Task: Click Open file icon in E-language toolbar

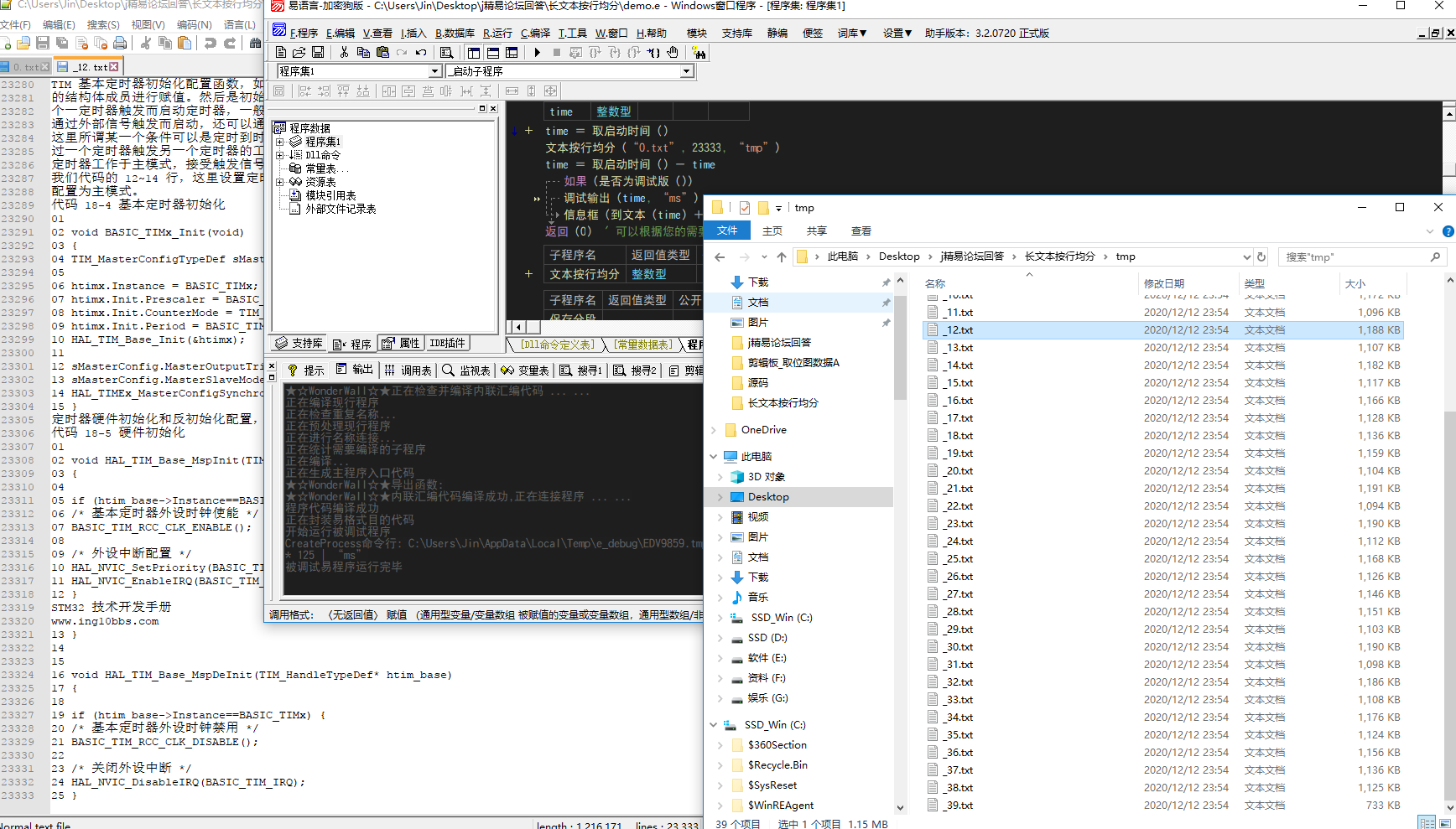Action: coord(299,52)
